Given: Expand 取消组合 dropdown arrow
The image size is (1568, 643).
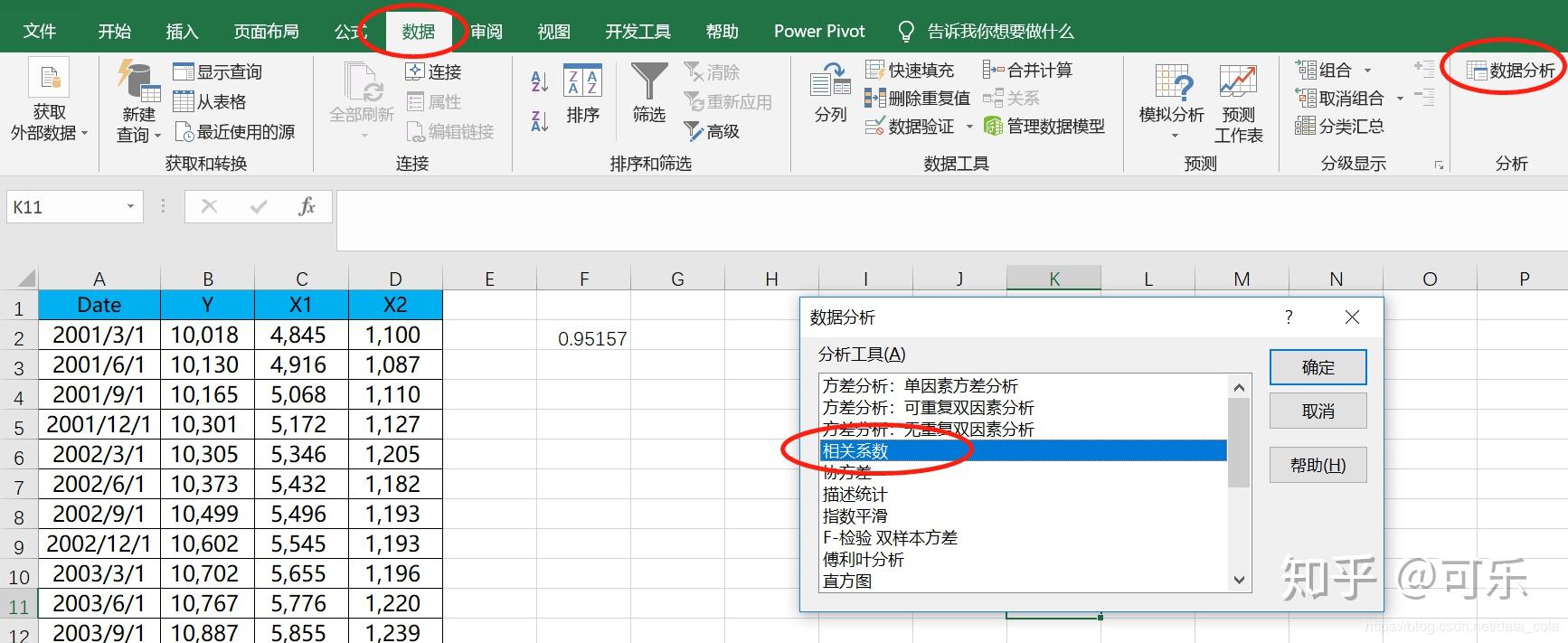Looking at the screenshot, I should coord(1400,99).
